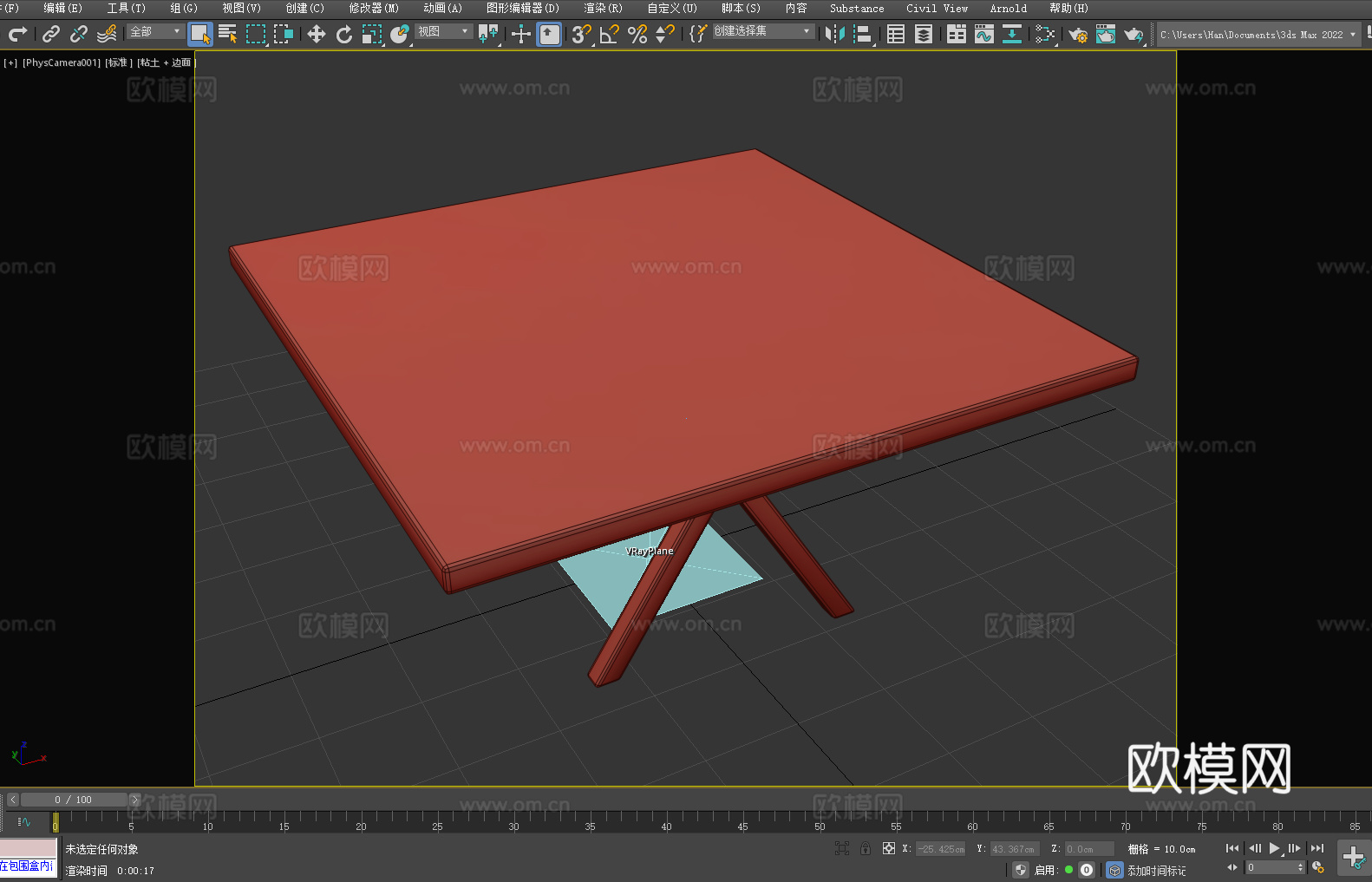This screenshot has width=1372, height=882.
Task: Open the '编辑(E)' menu
Action: [62, 8]
